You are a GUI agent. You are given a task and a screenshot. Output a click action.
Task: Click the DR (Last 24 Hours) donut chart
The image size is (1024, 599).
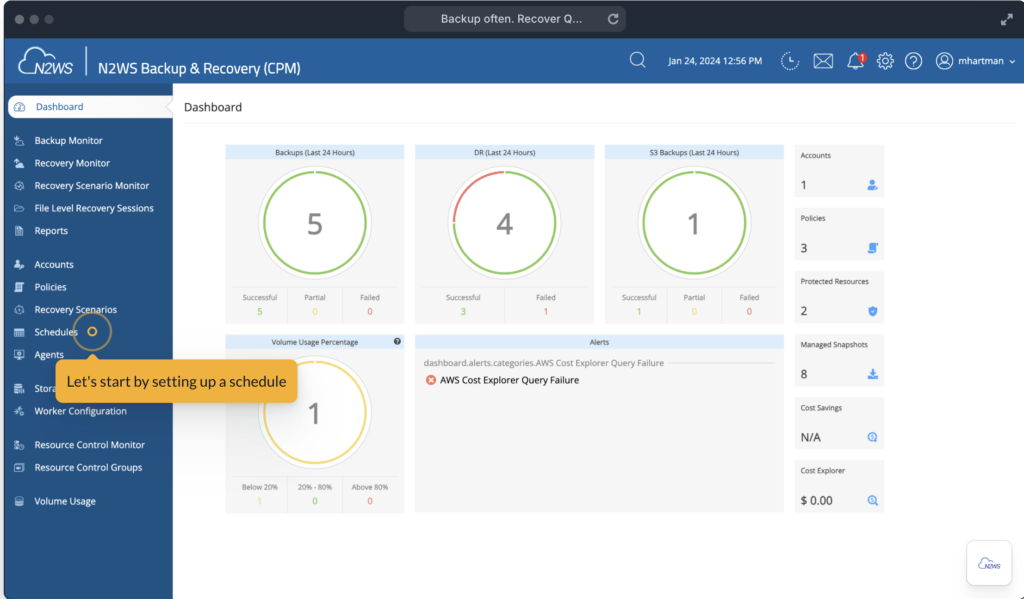pos(504,223)
